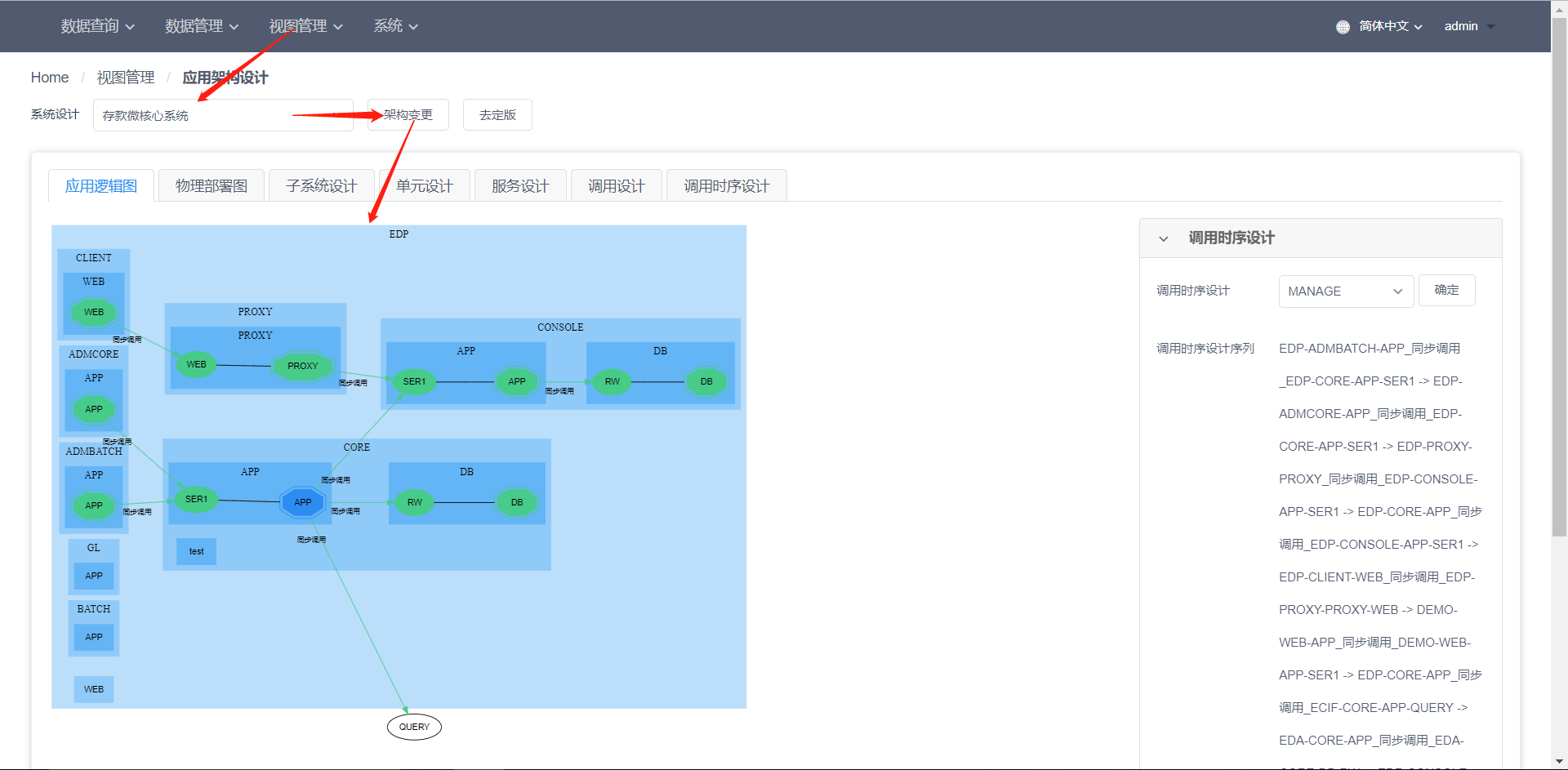The height and width of the screenshot is (770, 1568).
Task: Select the highlighted blue APP node in CORE
Action: point(303,502)
